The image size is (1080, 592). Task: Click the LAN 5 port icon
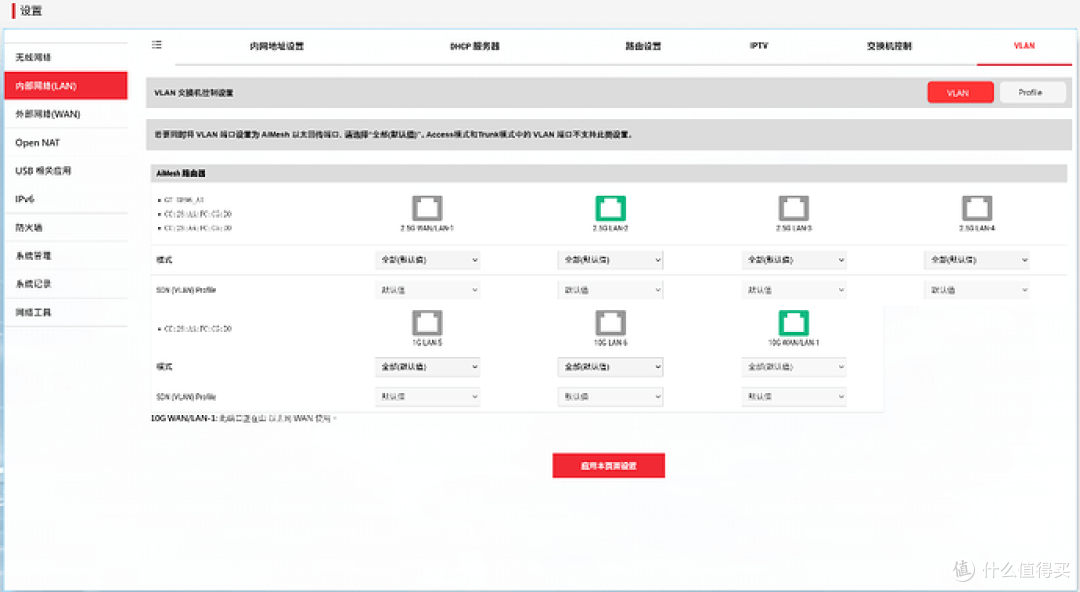(427, 323)
